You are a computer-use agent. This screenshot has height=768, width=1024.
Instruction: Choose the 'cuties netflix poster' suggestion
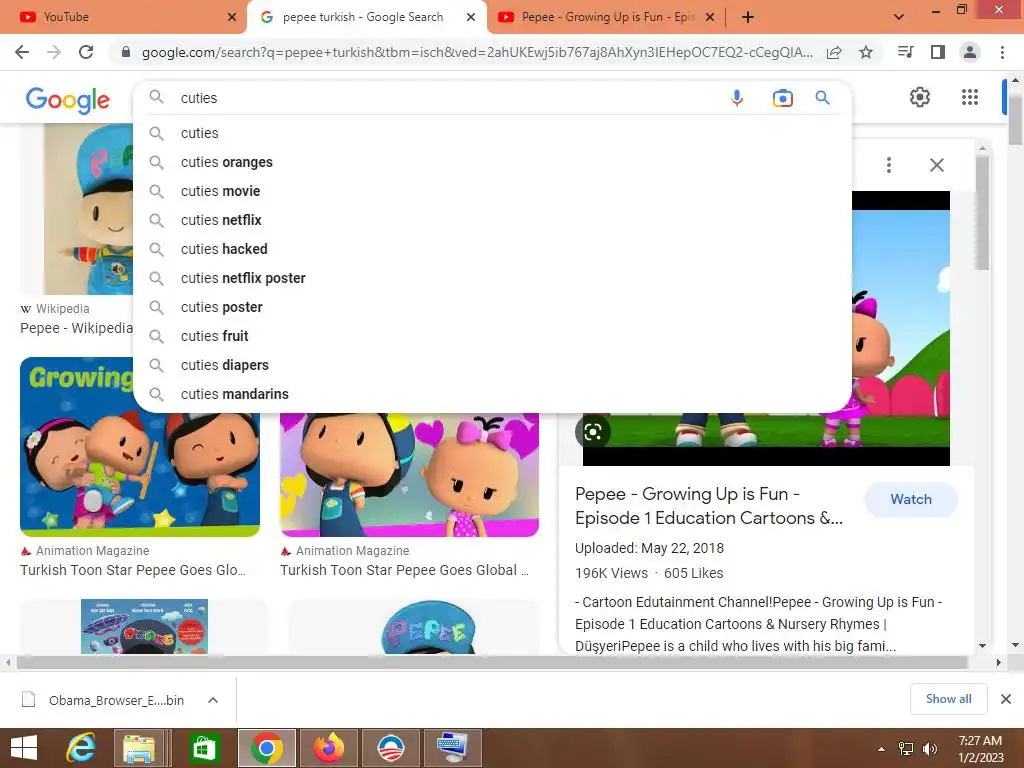coord(492,278)
